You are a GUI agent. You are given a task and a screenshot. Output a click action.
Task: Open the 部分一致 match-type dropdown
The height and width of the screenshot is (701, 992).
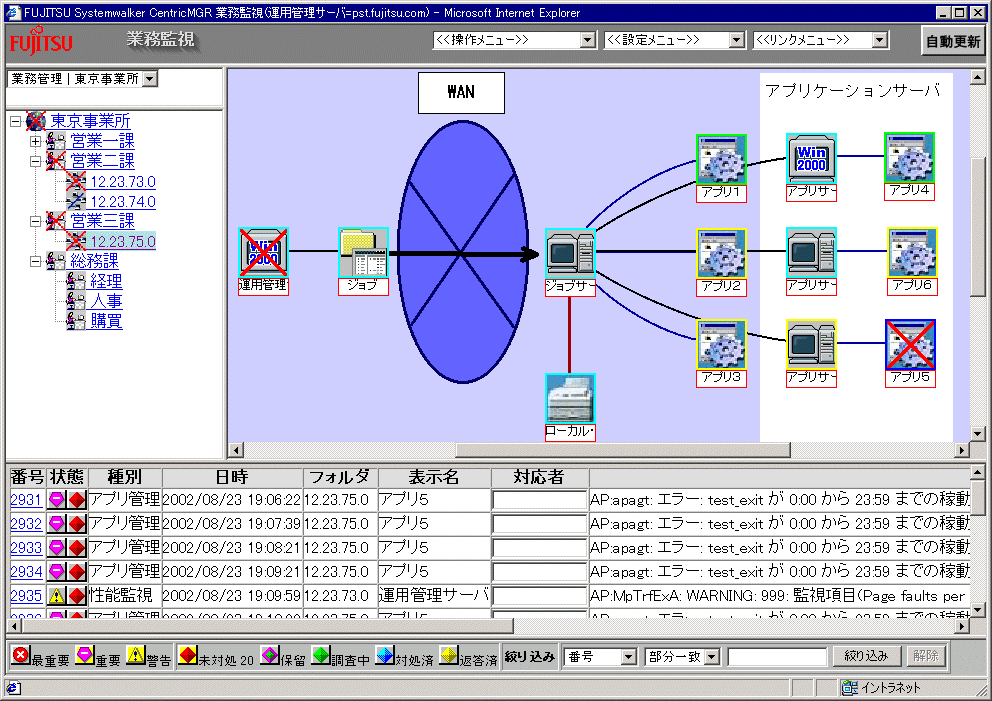pos(682,657)
